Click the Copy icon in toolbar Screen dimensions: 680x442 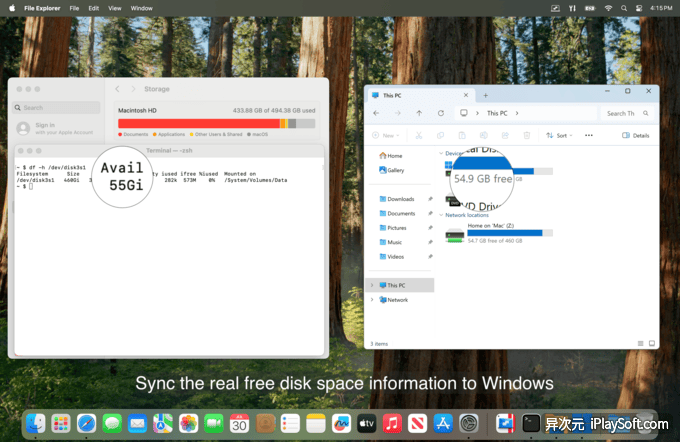coord(440,135)
